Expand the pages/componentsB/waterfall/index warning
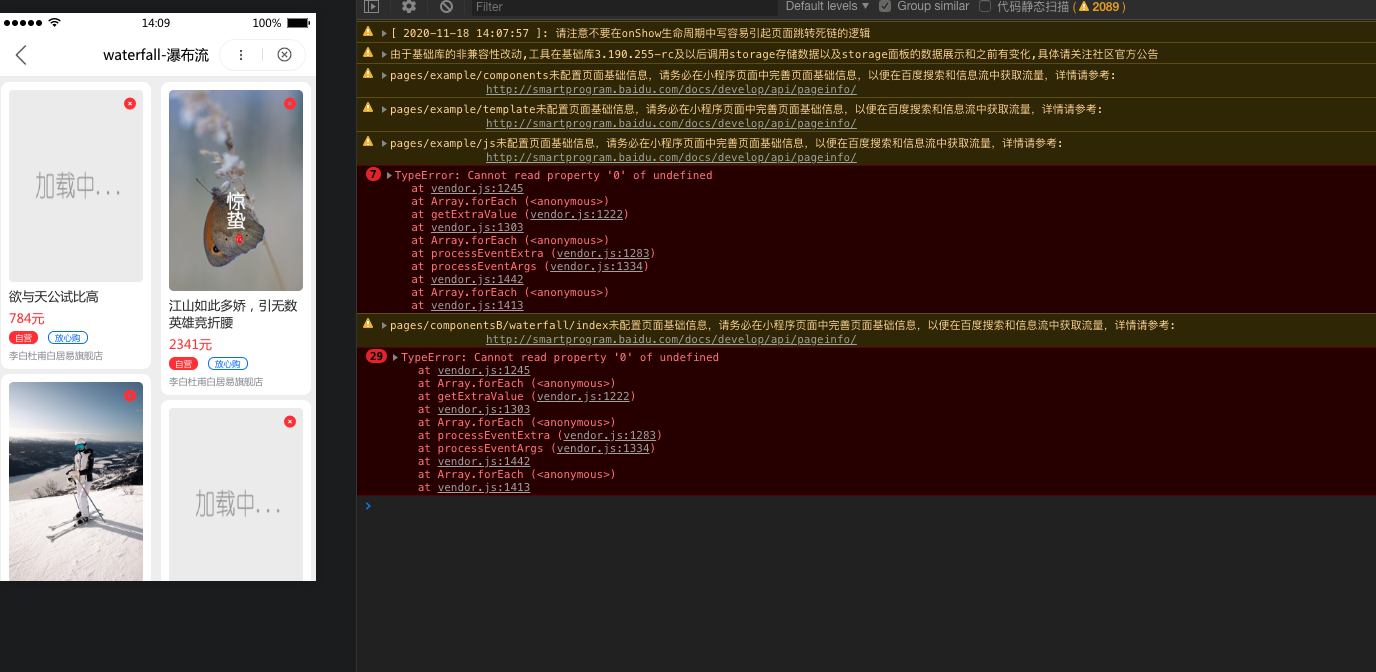1376x672 pixels. click(x=383, y=325)
